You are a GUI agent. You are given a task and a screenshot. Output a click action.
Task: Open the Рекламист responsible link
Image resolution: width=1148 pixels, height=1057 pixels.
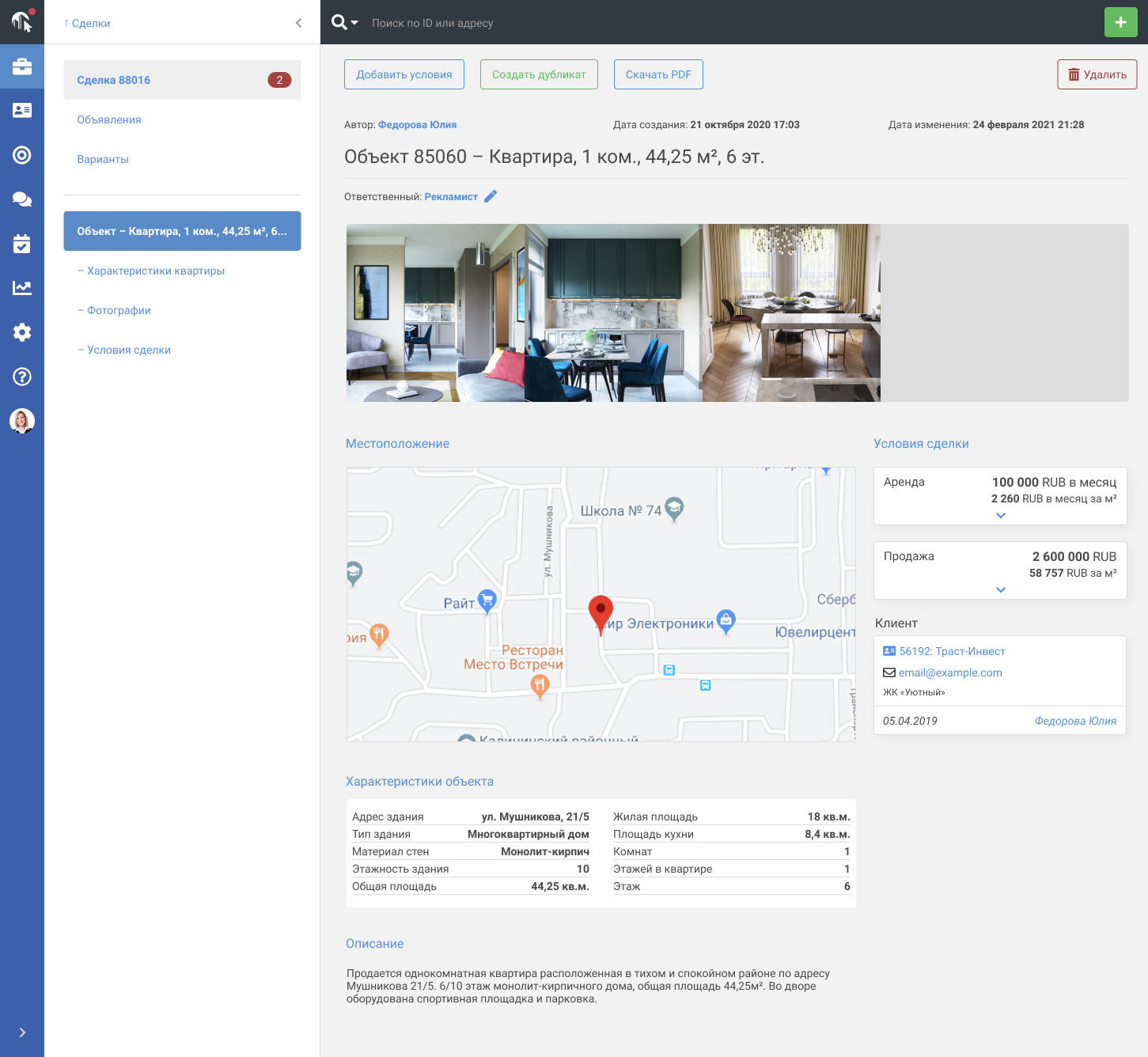(451, 197)
